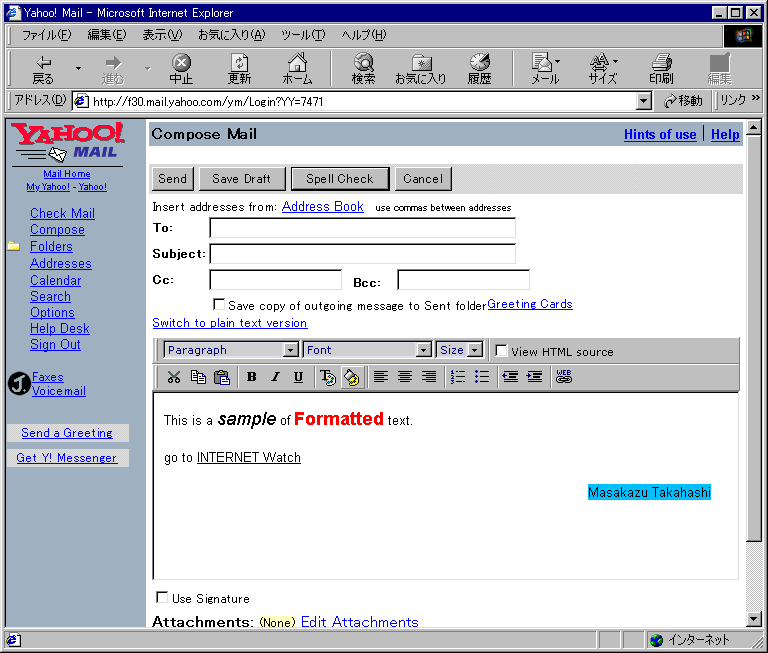Click the browser Print (印刷) button
Image resolution: width=768 pixels, height=653 pixels.
661,70
